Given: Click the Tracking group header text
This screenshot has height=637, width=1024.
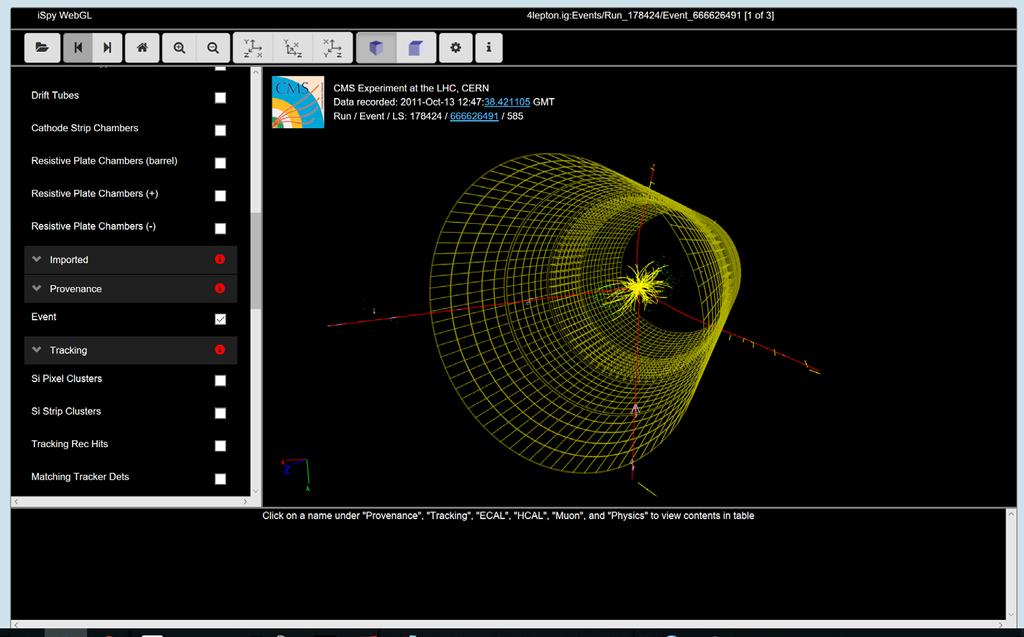Looking at the screenshot, I should coord(69,350).
